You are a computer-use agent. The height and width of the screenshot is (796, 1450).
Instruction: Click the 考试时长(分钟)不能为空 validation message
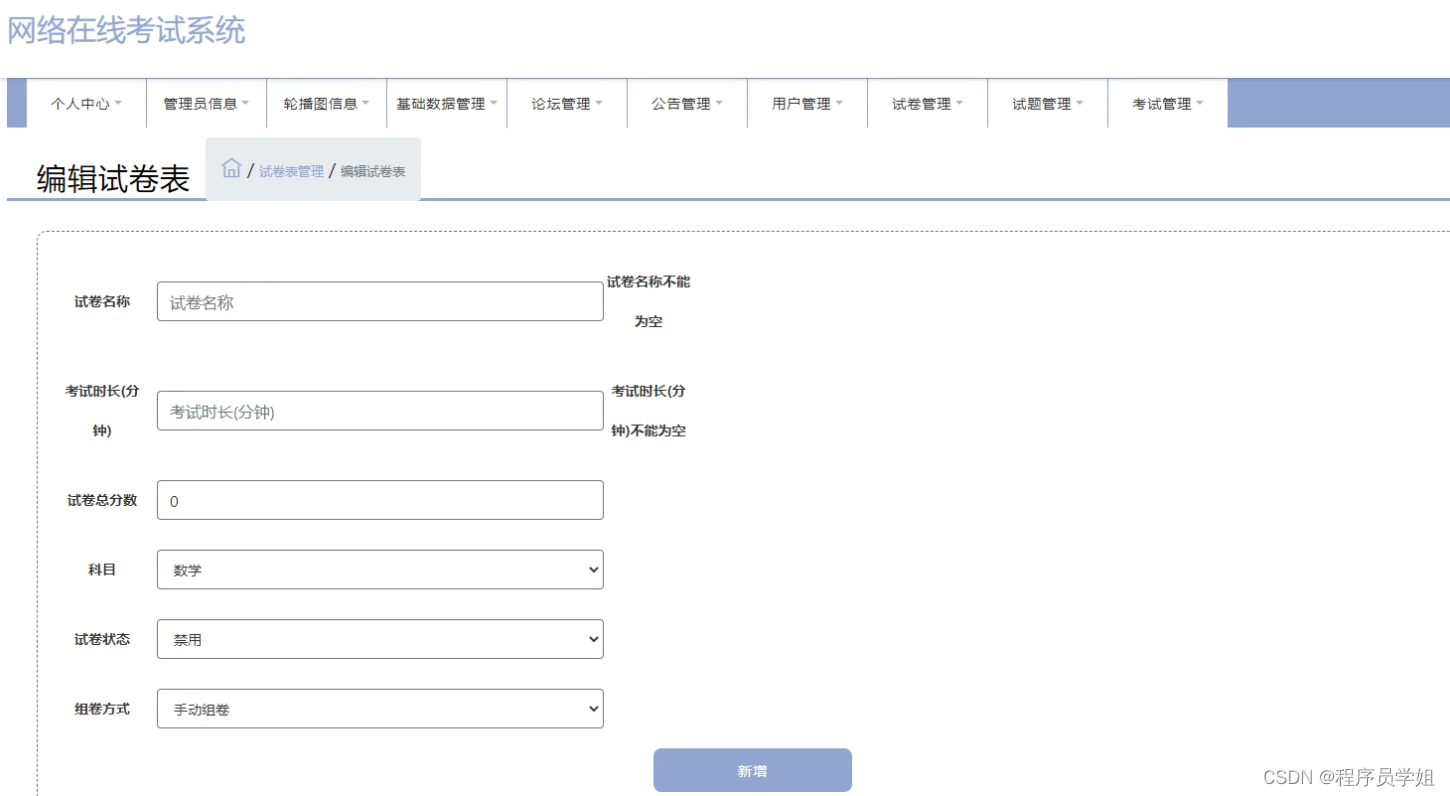point(648,411)
